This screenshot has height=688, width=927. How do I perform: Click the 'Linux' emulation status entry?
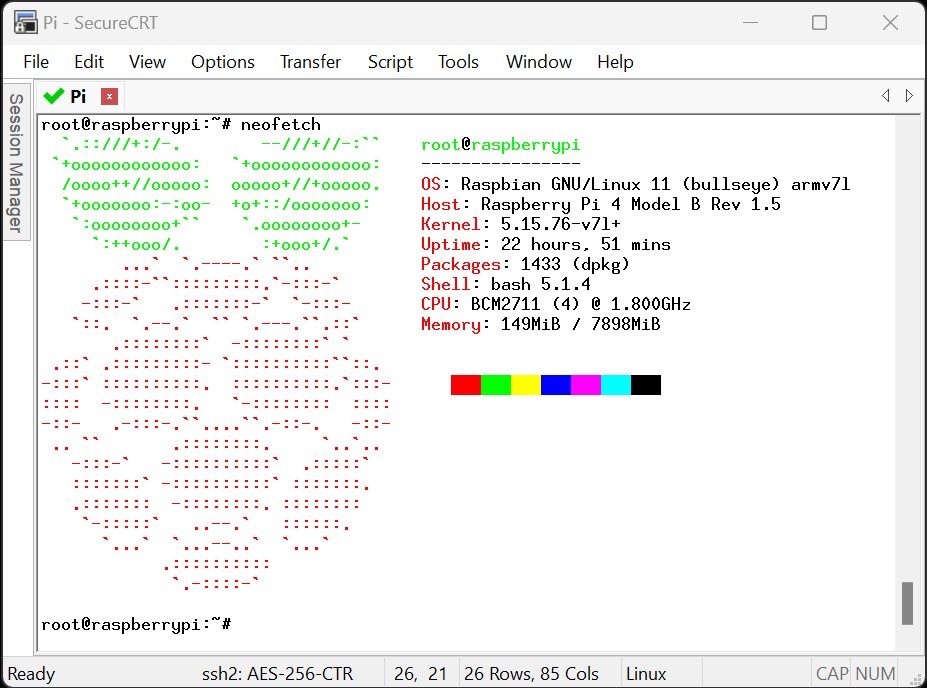646,674
